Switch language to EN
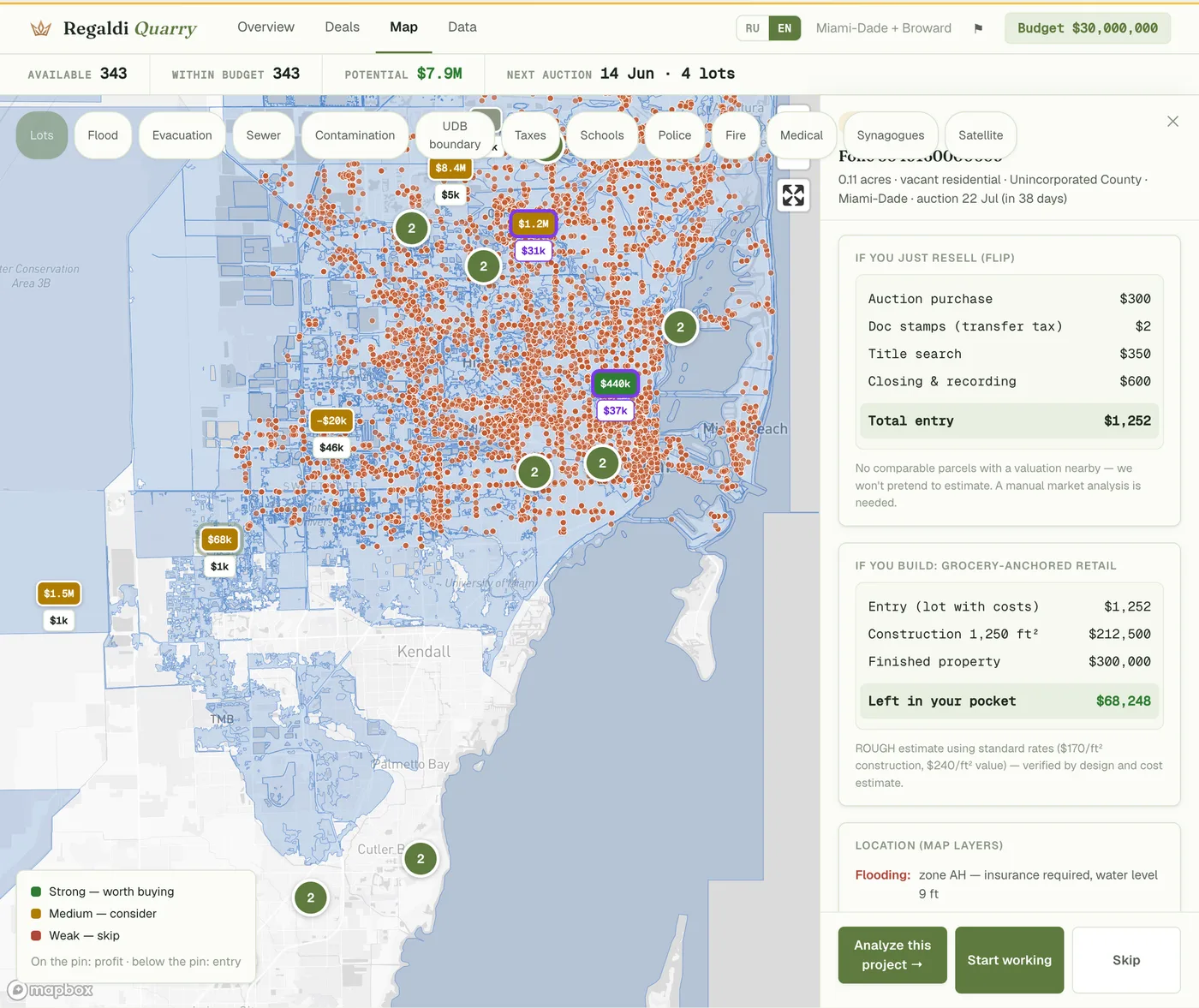This screenshot has width=1199, height=1008. tap(784, 28)
